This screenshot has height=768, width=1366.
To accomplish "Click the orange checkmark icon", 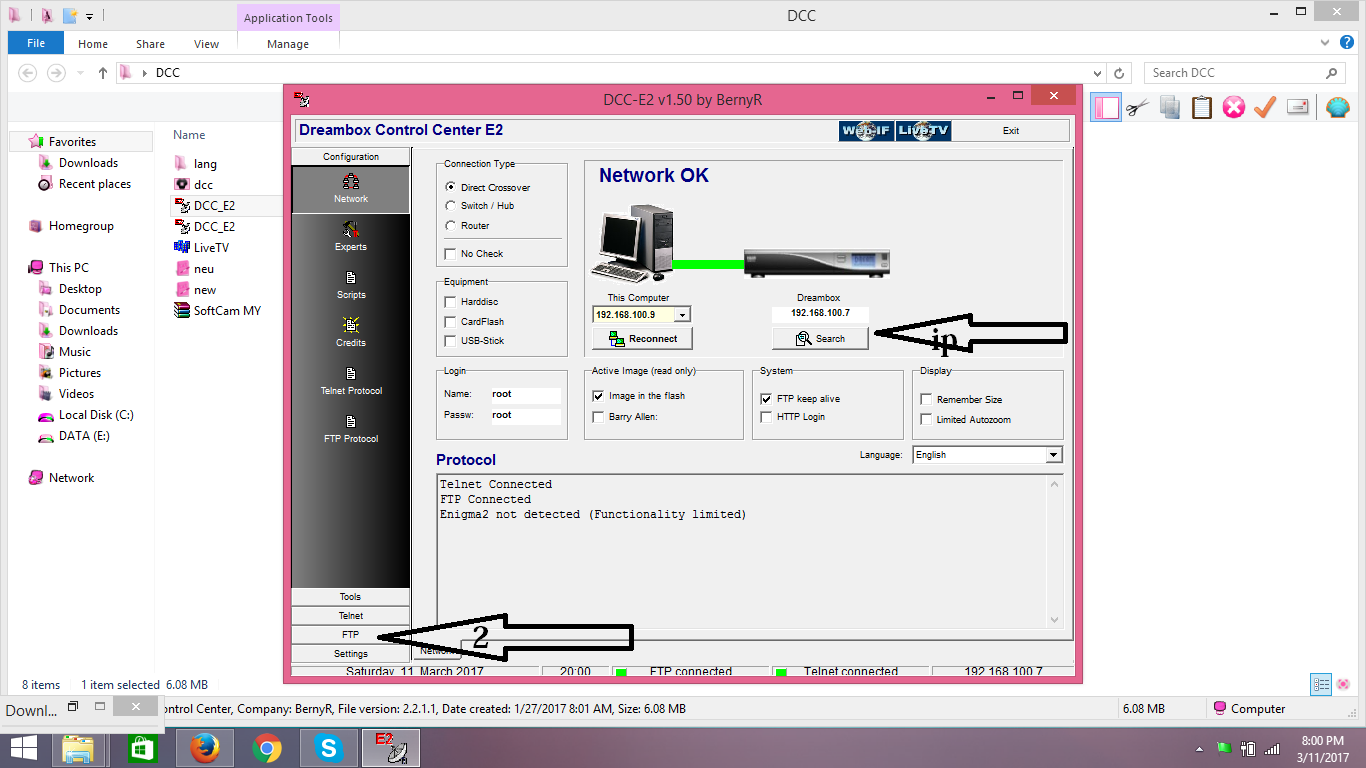I will coord(1265,107).
